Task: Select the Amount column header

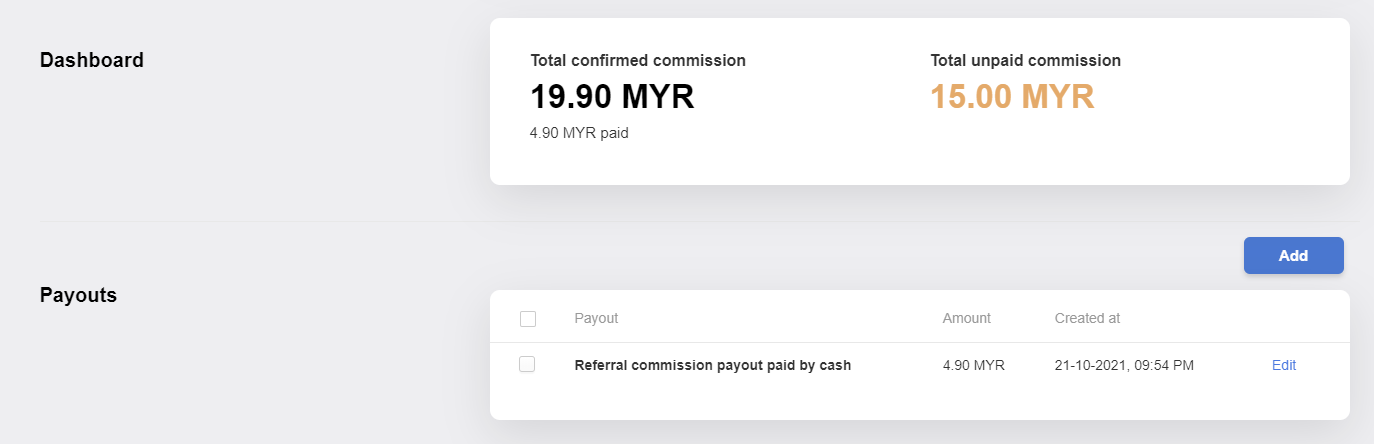Action: pos(966,318)
